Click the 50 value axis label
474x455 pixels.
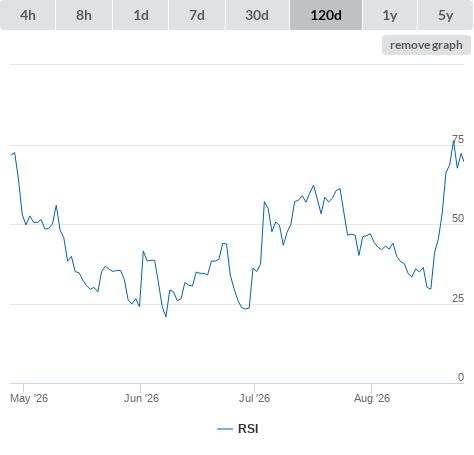(x=458, y=218)
